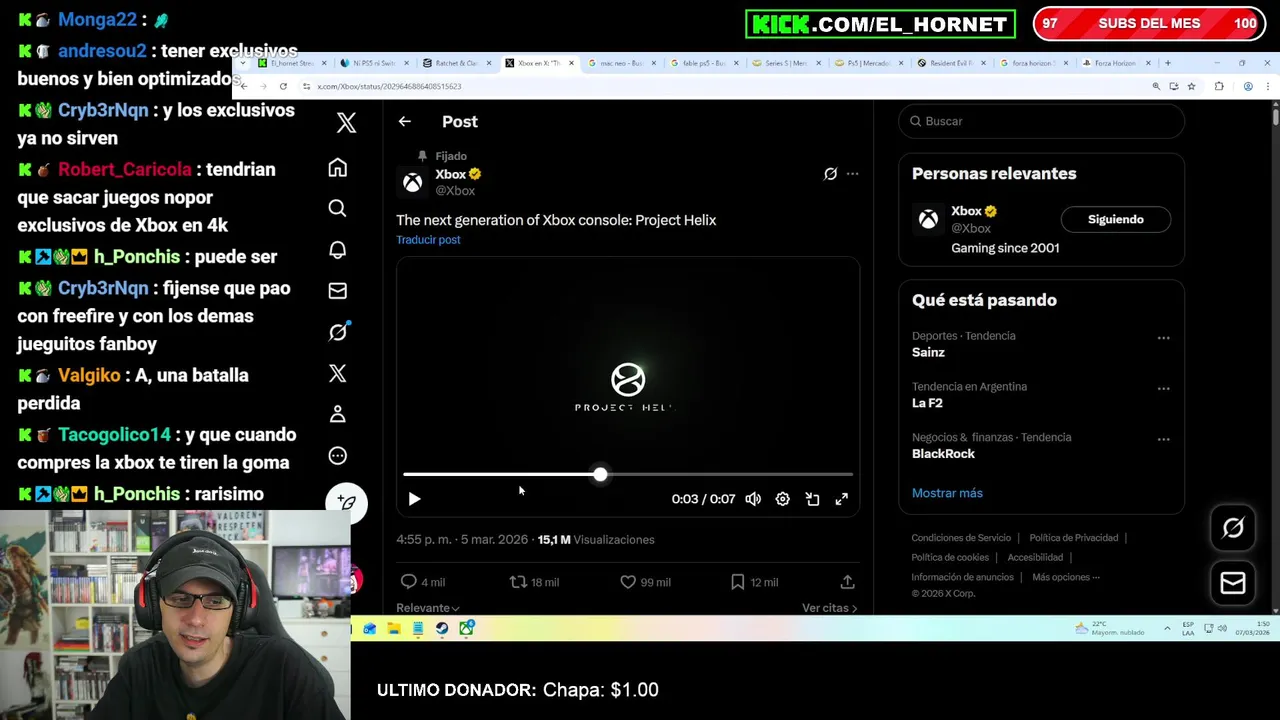Play the Project Helix video
This screenshot has width=1280, height=720.
414,499
